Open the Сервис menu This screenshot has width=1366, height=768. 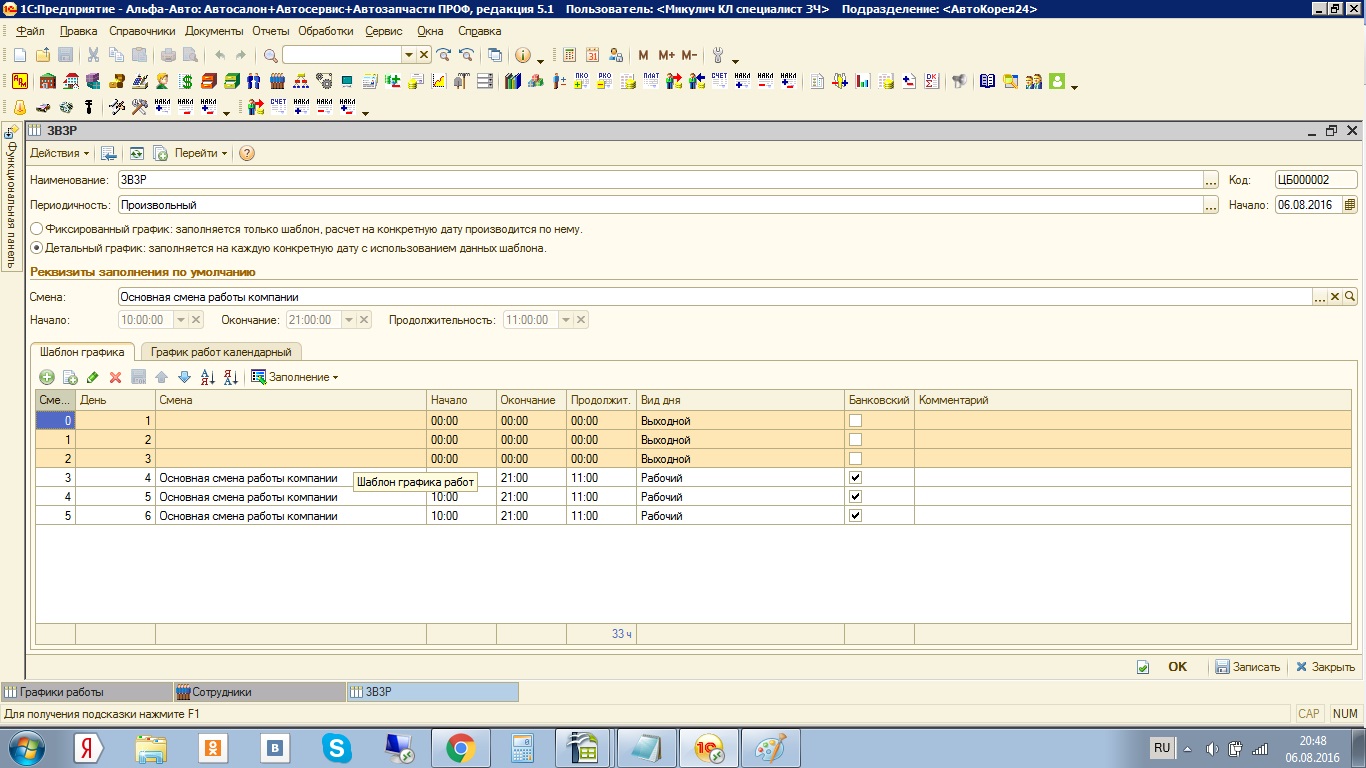pyautogui.click(x=384, y=31)
